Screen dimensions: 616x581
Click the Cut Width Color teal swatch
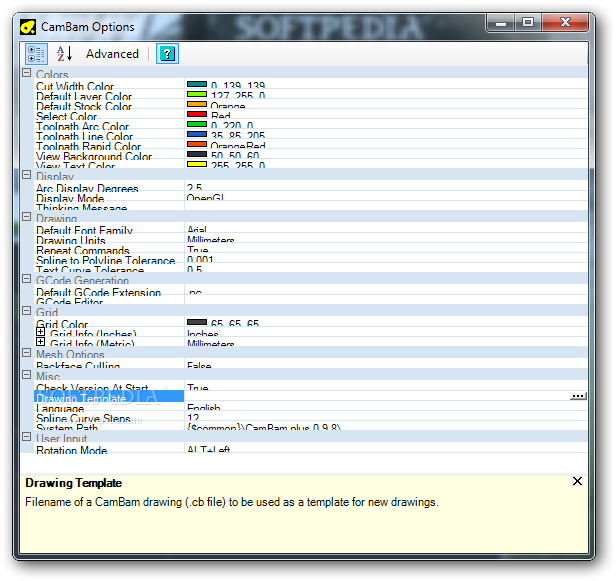point(197,84)
